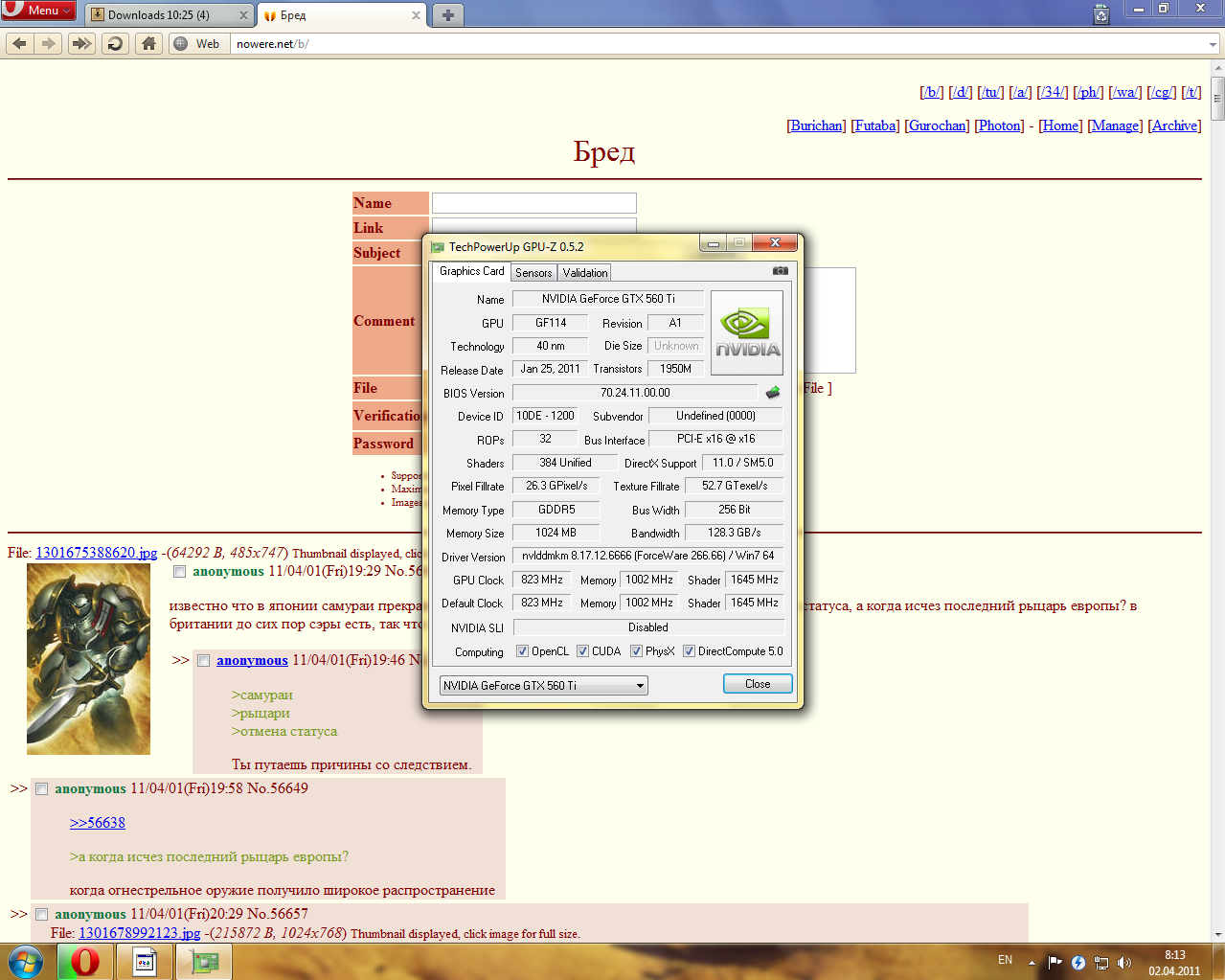Toggle the PhysX checkbox
The height and width of the screenshot is (980, 1225).
(636, 651)
